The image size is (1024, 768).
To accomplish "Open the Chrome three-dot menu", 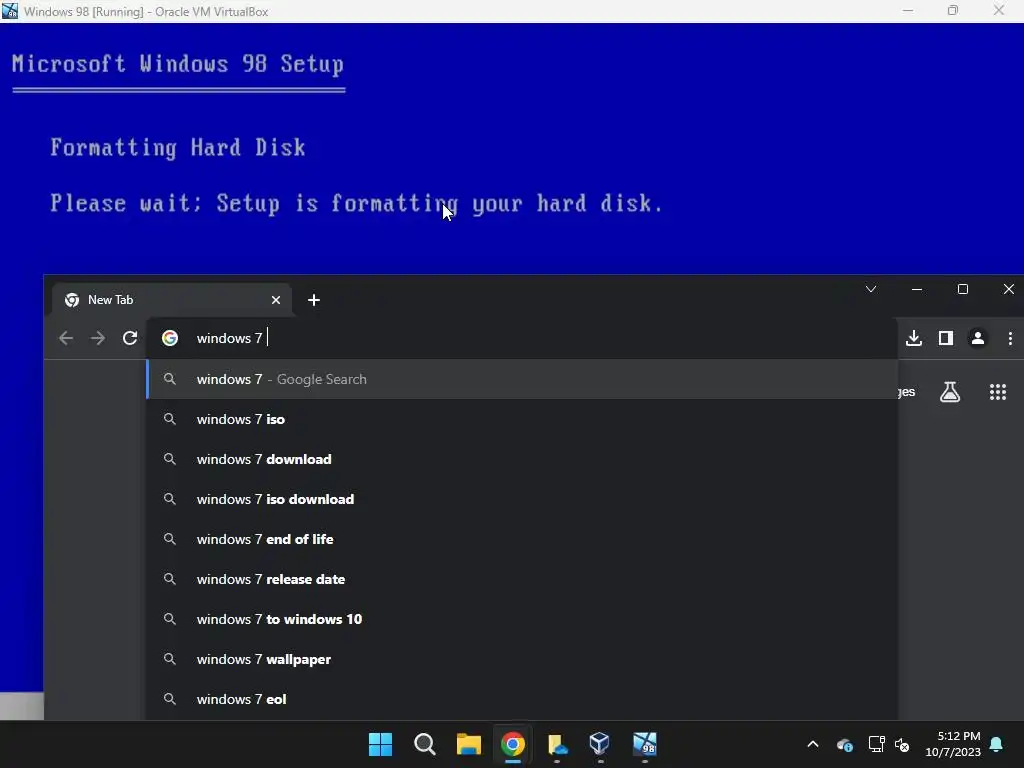I will 1010,338.
